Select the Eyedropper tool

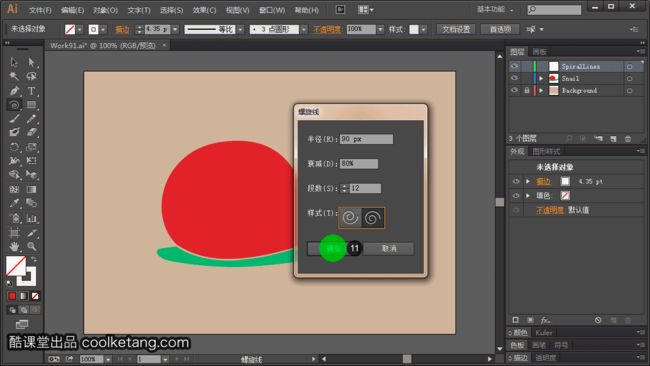point(14,203)
